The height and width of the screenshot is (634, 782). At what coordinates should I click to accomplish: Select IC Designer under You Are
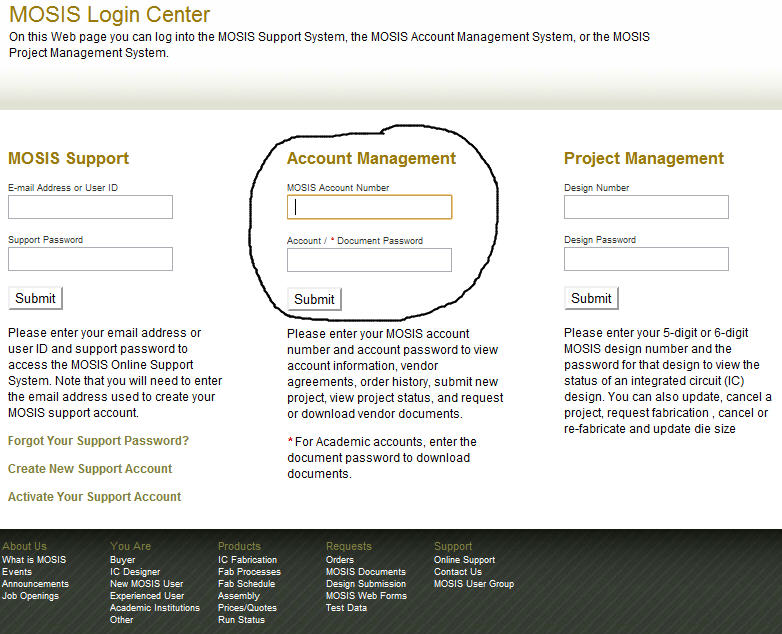pos(135,572)
